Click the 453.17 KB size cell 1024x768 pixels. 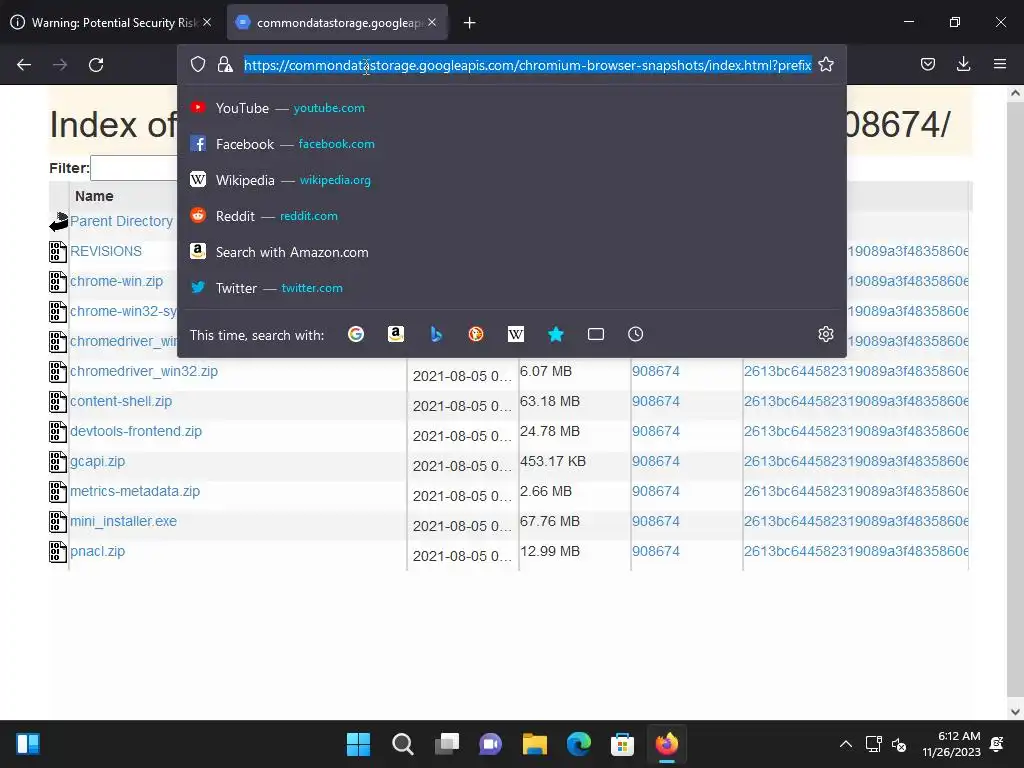coord(552,461)
